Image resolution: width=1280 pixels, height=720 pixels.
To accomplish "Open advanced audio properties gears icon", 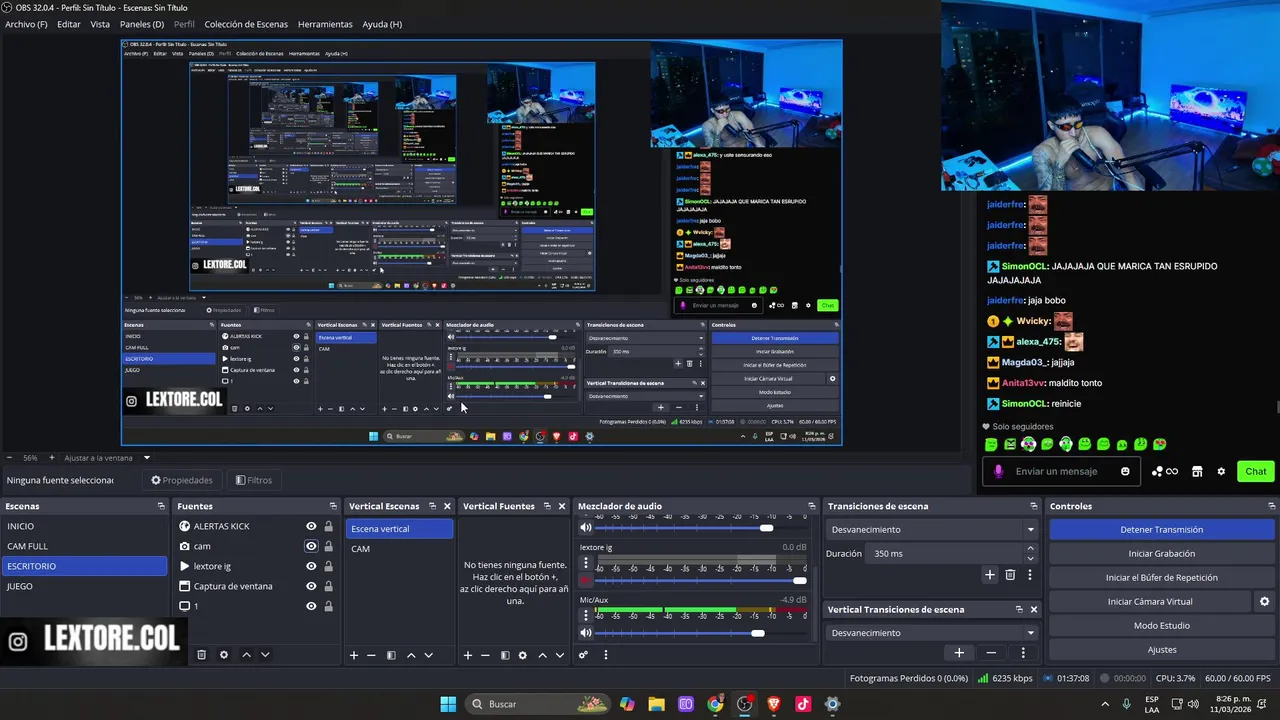I will (x=583, y=655).
